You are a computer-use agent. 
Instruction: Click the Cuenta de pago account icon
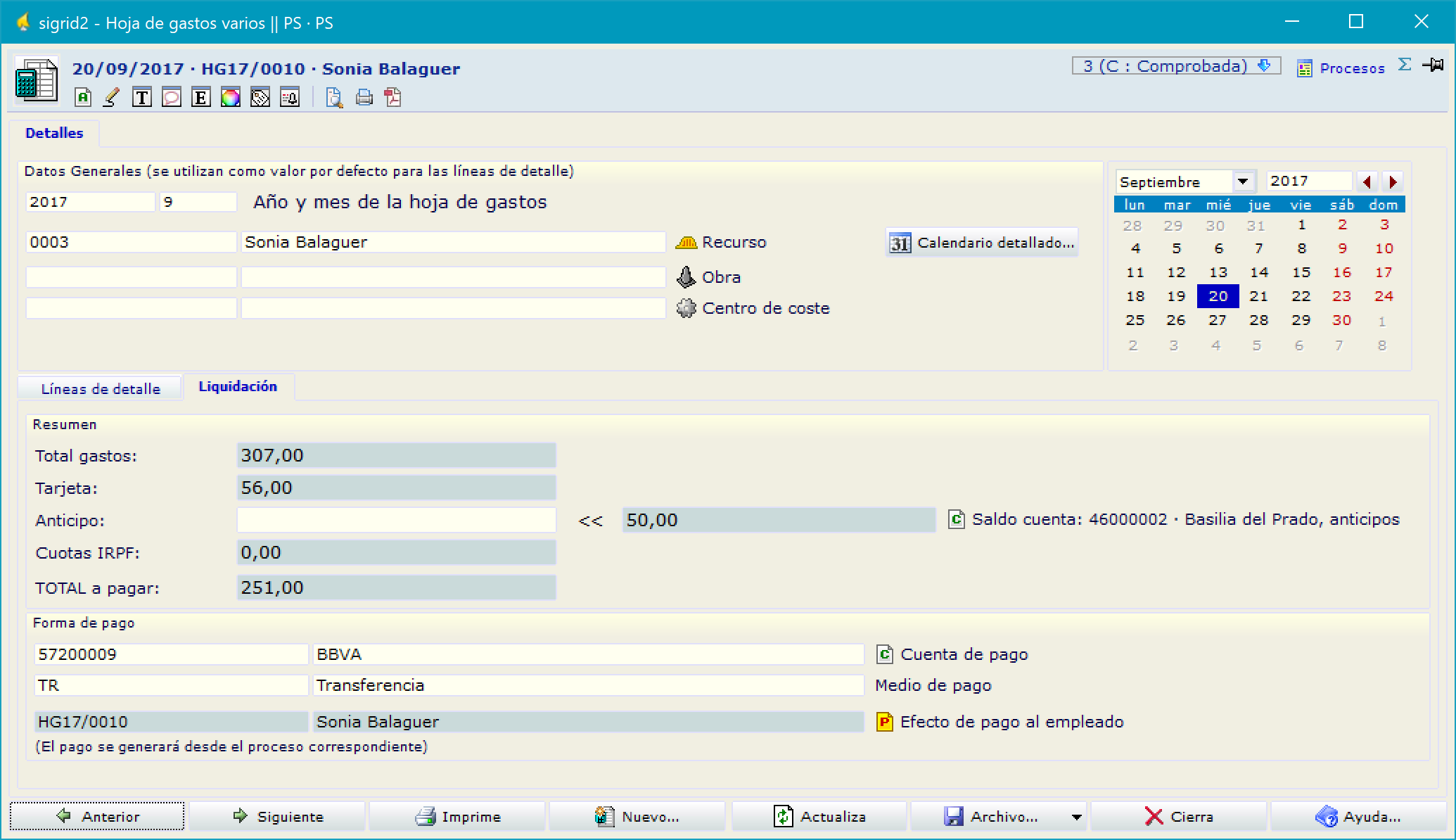tap(885, 654)
